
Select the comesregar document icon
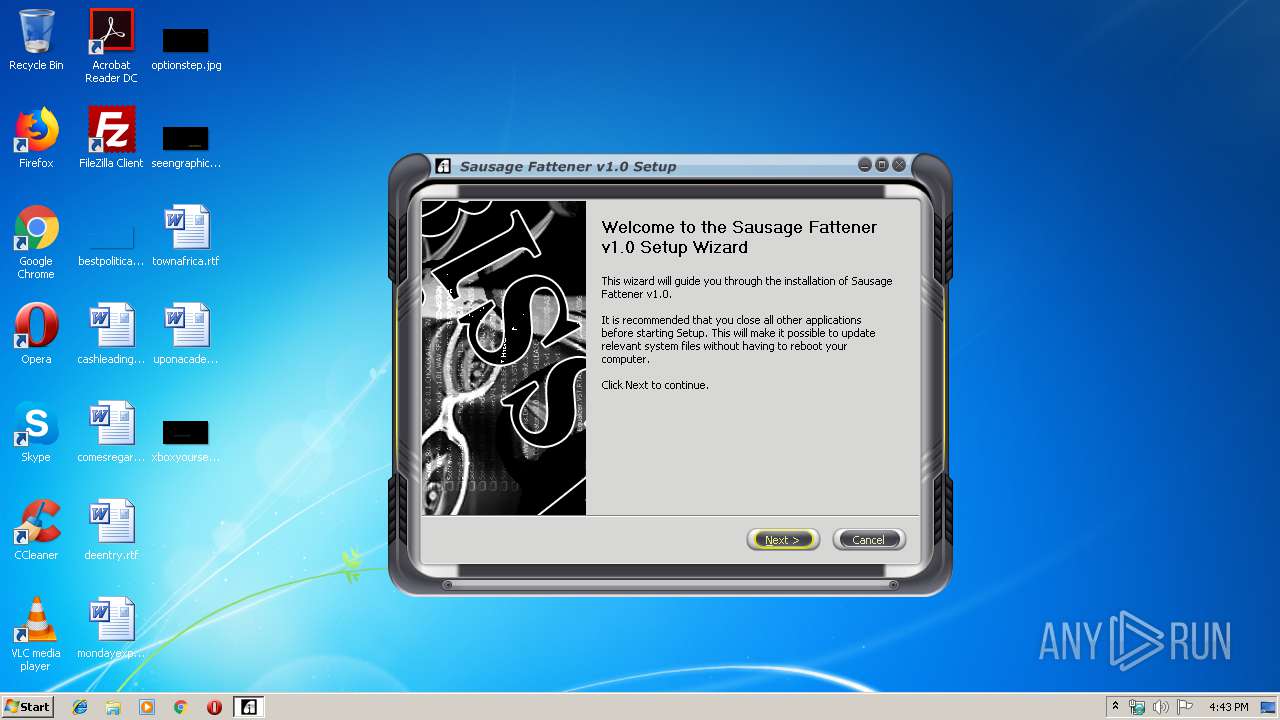111,432
